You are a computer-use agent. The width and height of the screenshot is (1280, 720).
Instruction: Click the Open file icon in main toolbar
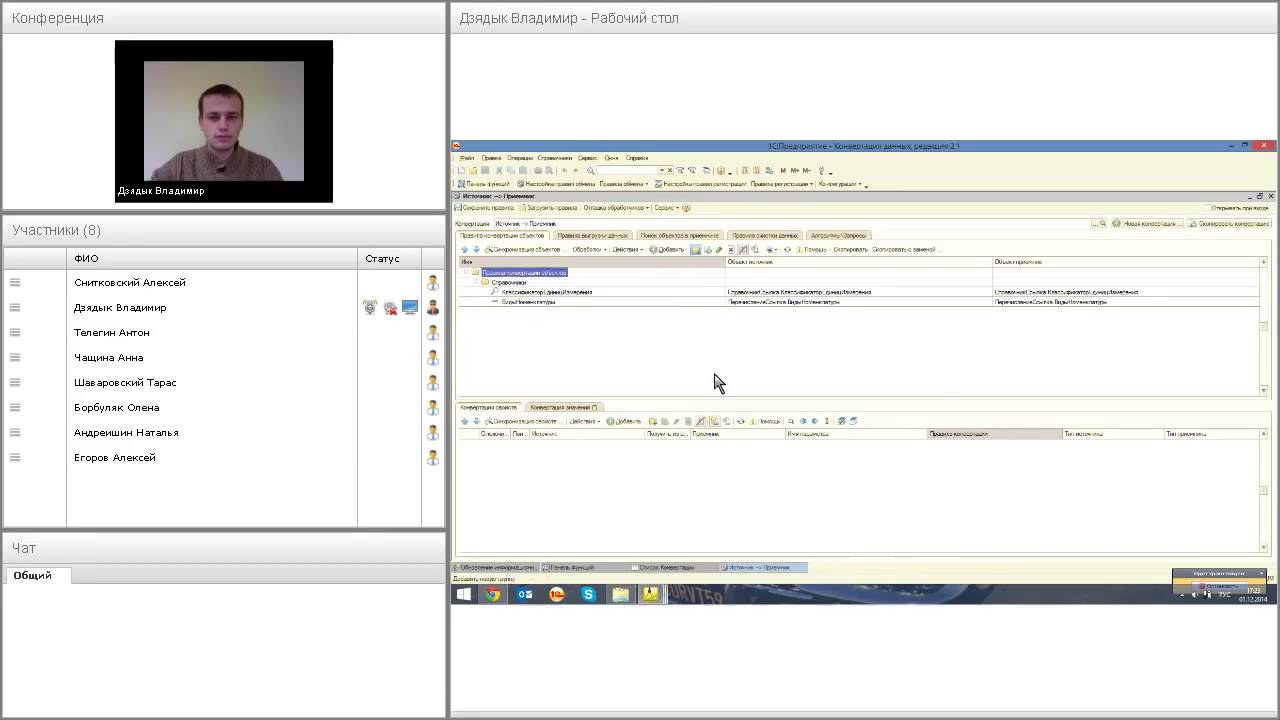click(x=473, y=170)
